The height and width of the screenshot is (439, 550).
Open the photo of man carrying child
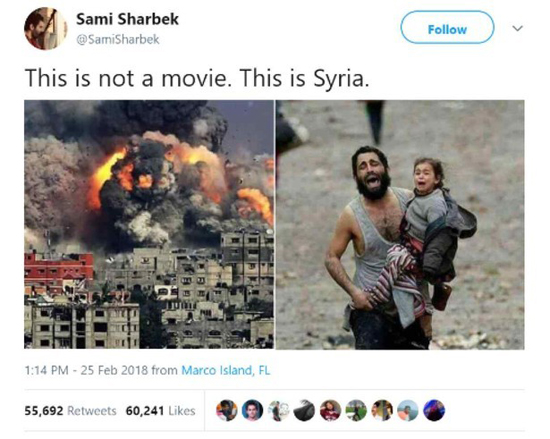point(400,224)
